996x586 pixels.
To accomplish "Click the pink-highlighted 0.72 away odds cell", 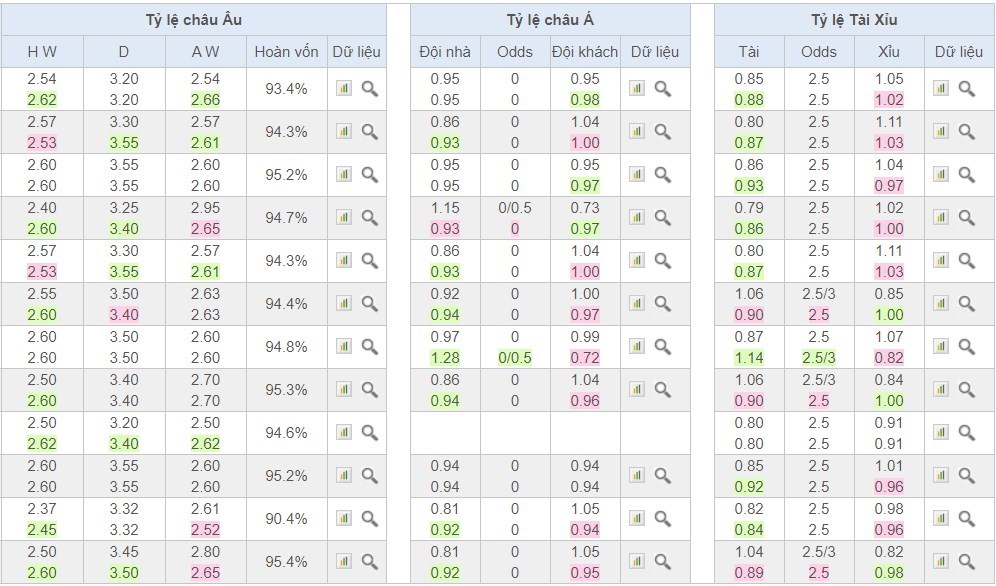I will (x=585, y=357).
